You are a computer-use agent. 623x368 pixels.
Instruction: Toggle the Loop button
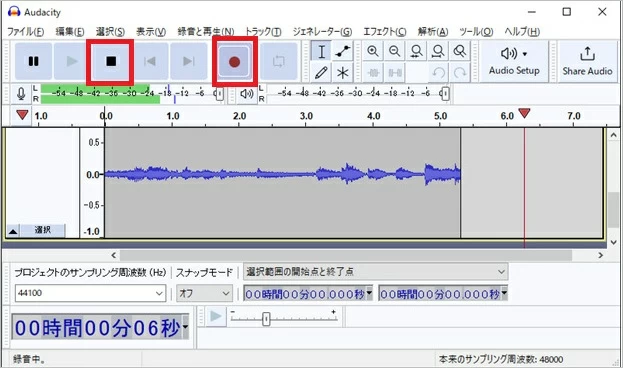(279, 61)
